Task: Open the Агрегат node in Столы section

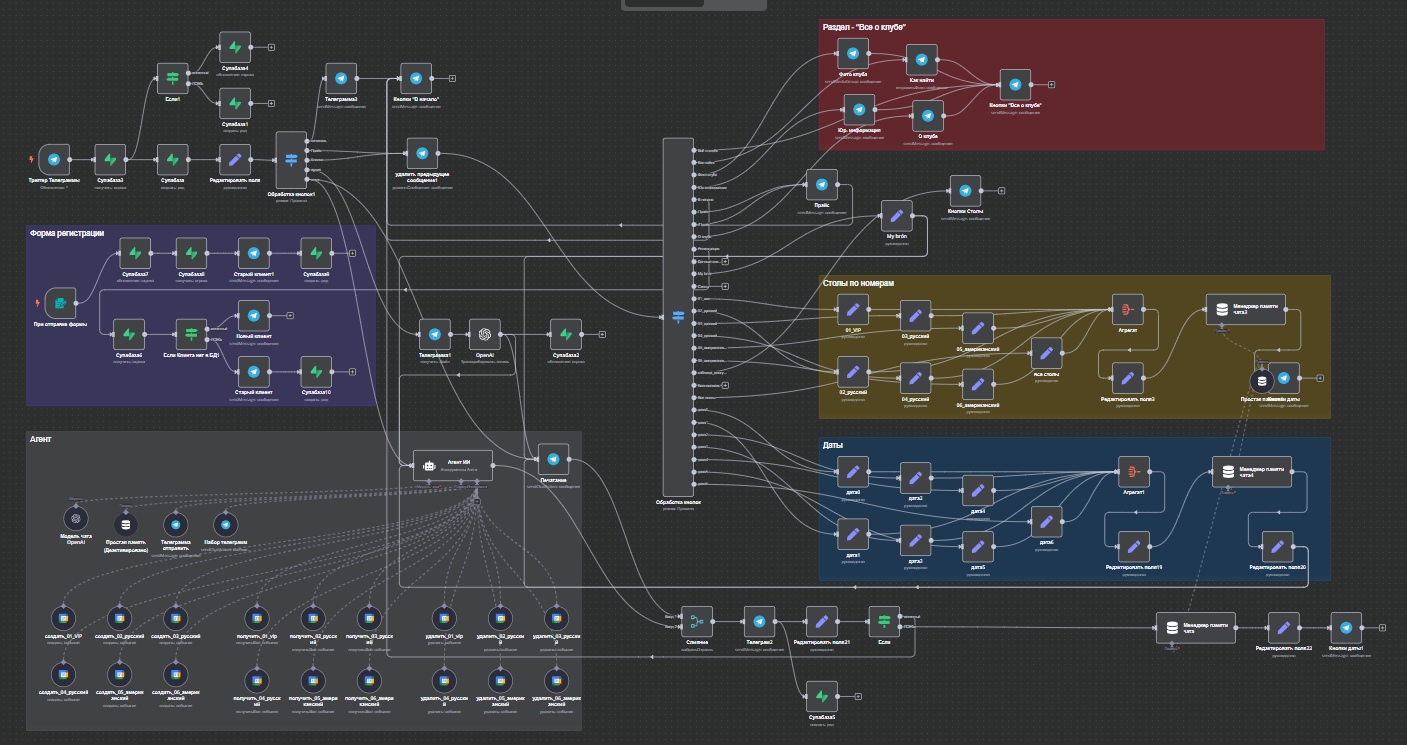Action: [x=1128, y=309]
